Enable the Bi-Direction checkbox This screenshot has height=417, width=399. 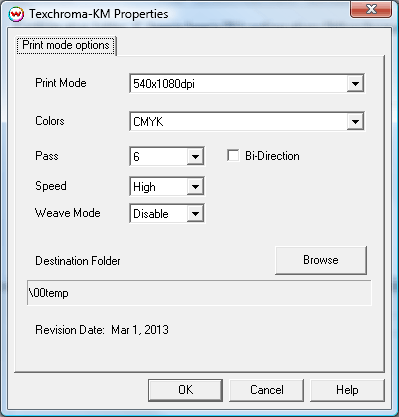[x=233, y=156]
